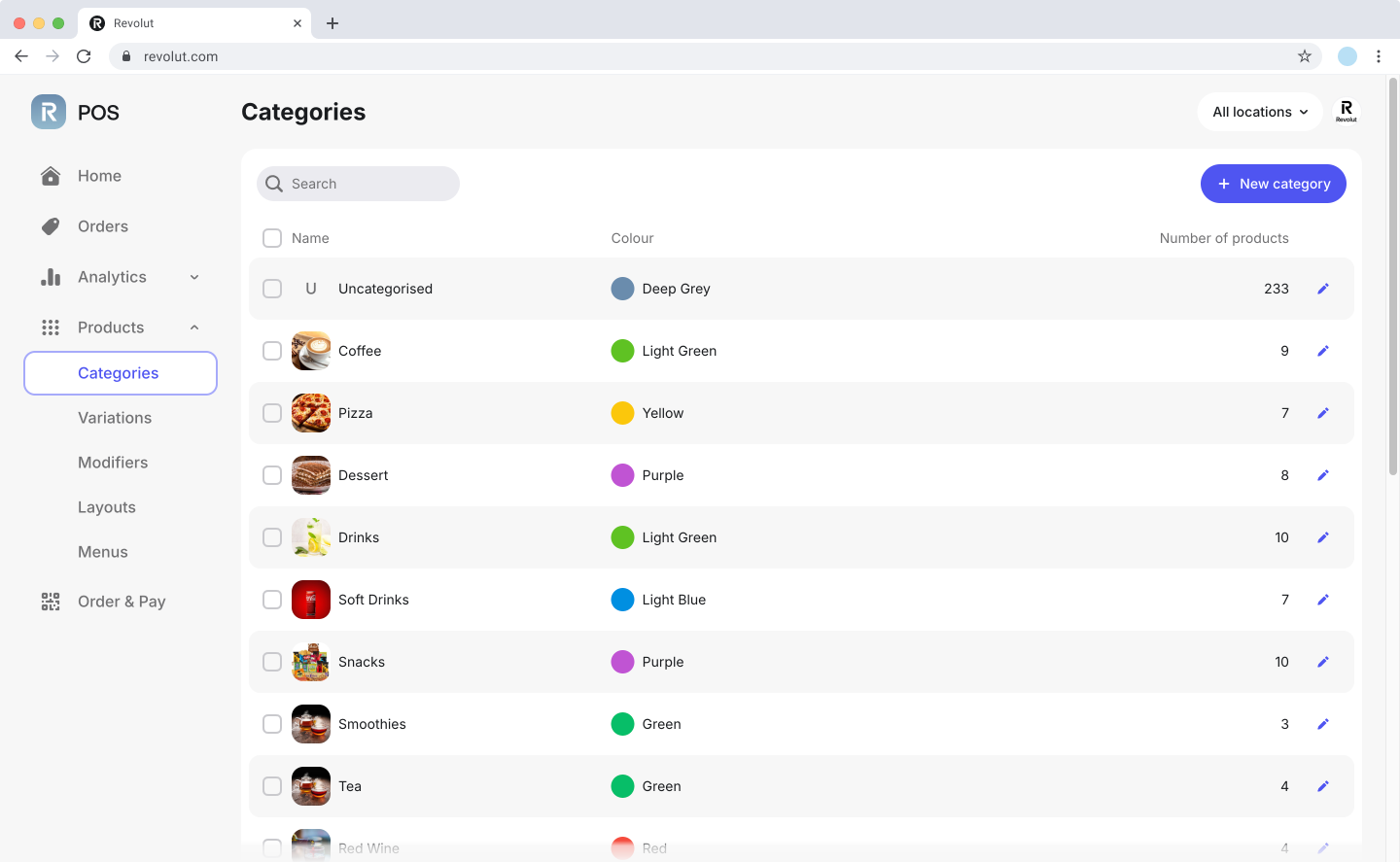Expand the Analytics menu chevron
The height and width of the screenshot is (862, 1400).
click(194, 277)
